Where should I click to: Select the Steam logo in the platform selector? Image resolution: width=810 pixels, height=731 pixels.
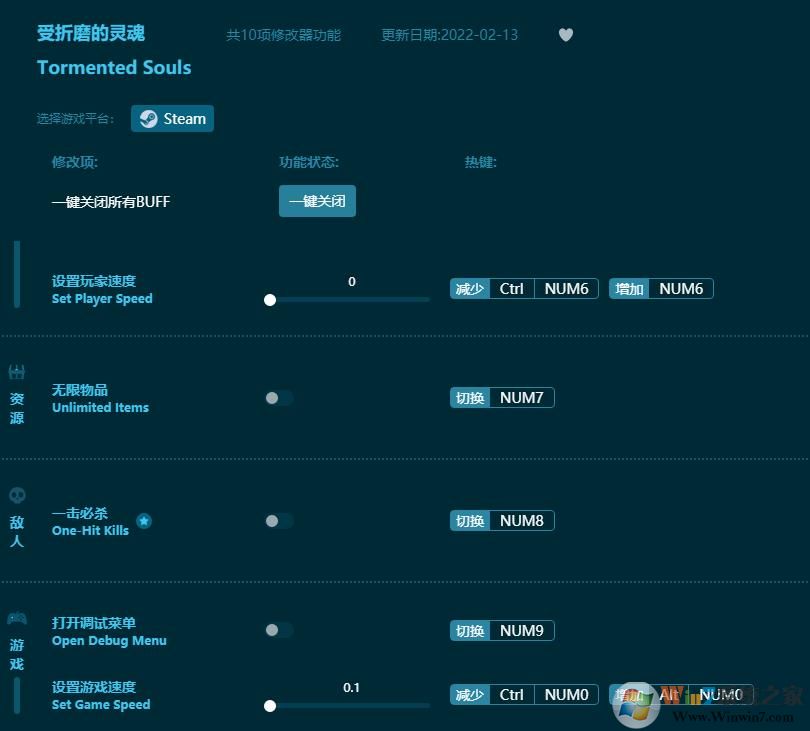(149, 118)
